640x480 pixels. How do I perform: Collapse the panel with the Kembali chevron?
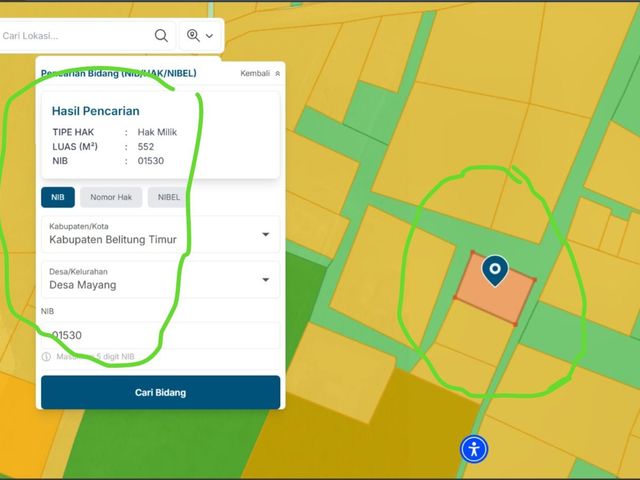click(278, 73)
